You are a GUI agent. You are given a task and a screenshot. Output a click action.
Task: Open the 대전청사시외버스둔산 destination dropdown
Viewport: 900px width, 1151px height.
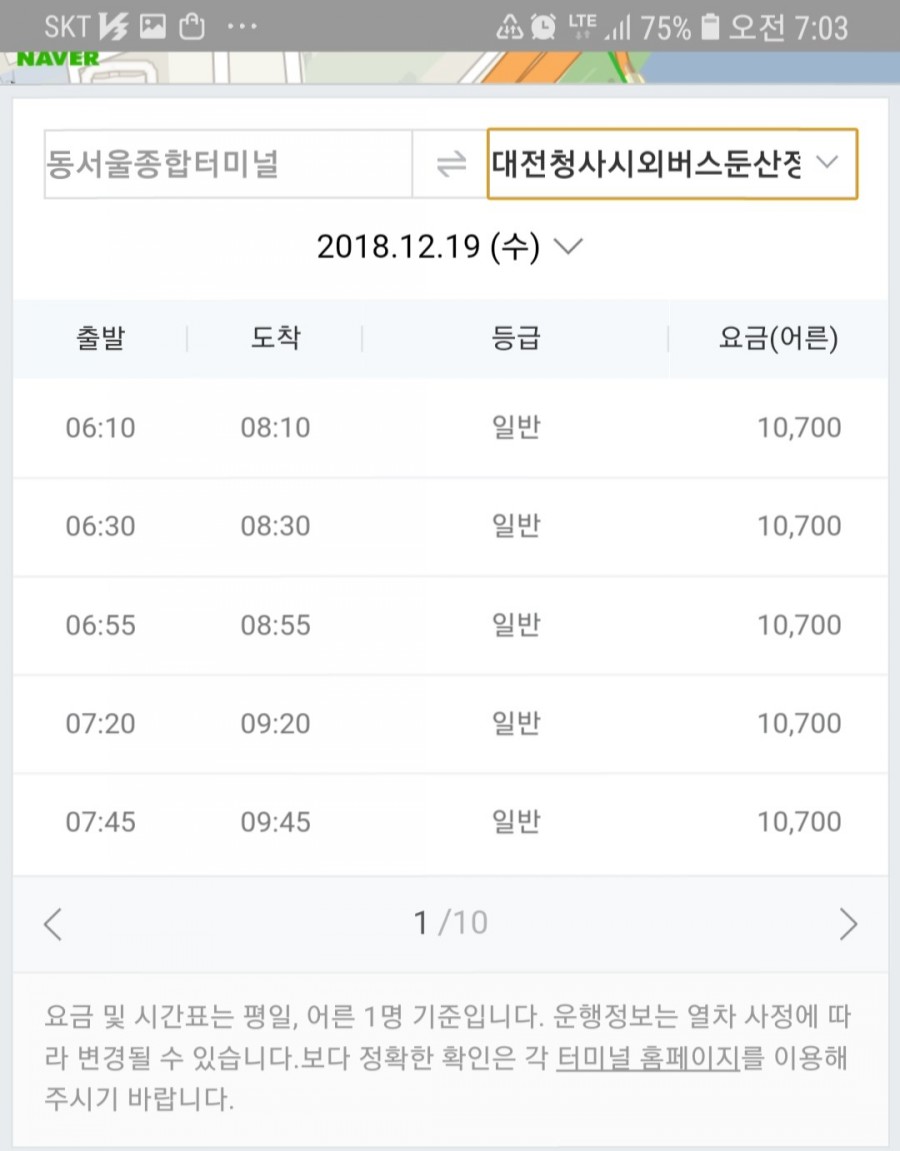[672, 164]
